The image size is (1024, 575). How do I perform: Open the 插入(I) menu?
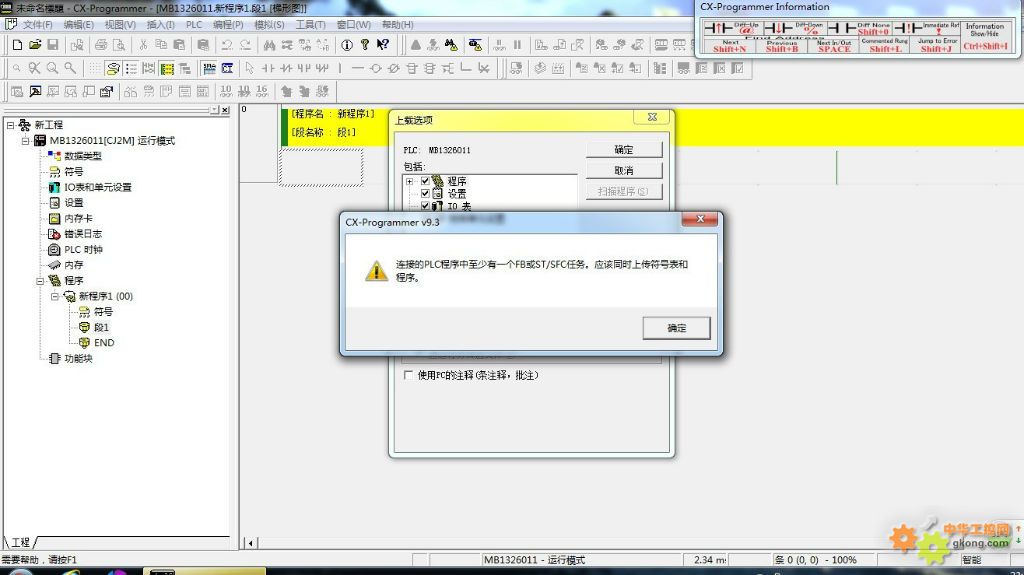(x=160, y=25)
